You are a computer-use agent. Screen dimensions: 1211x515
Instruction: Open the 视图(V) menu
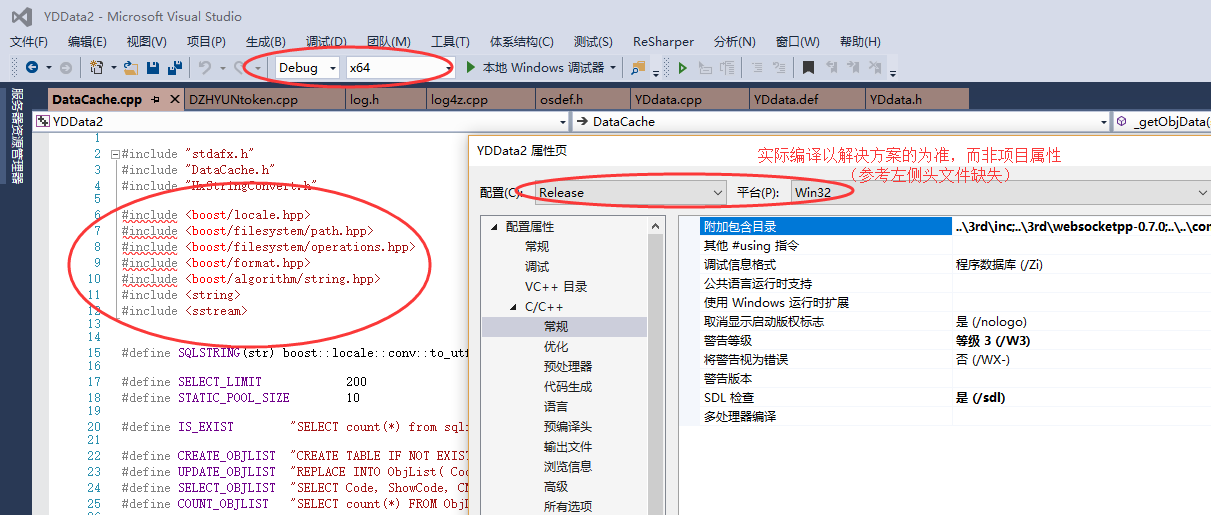[x=147, y=42]
